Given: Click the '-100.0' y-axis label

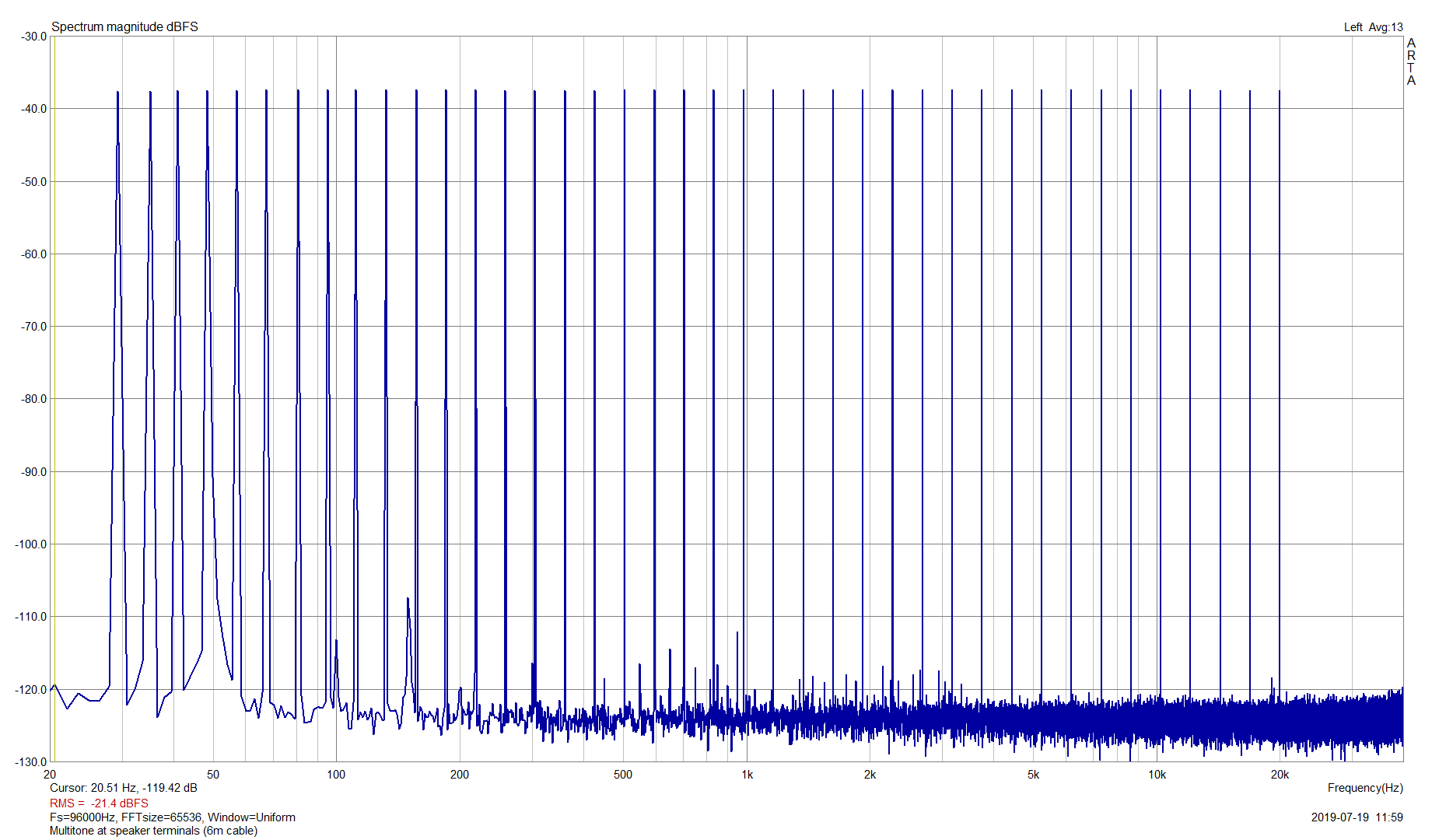Looking at the screenshot, I should click(x=31, y=544).
